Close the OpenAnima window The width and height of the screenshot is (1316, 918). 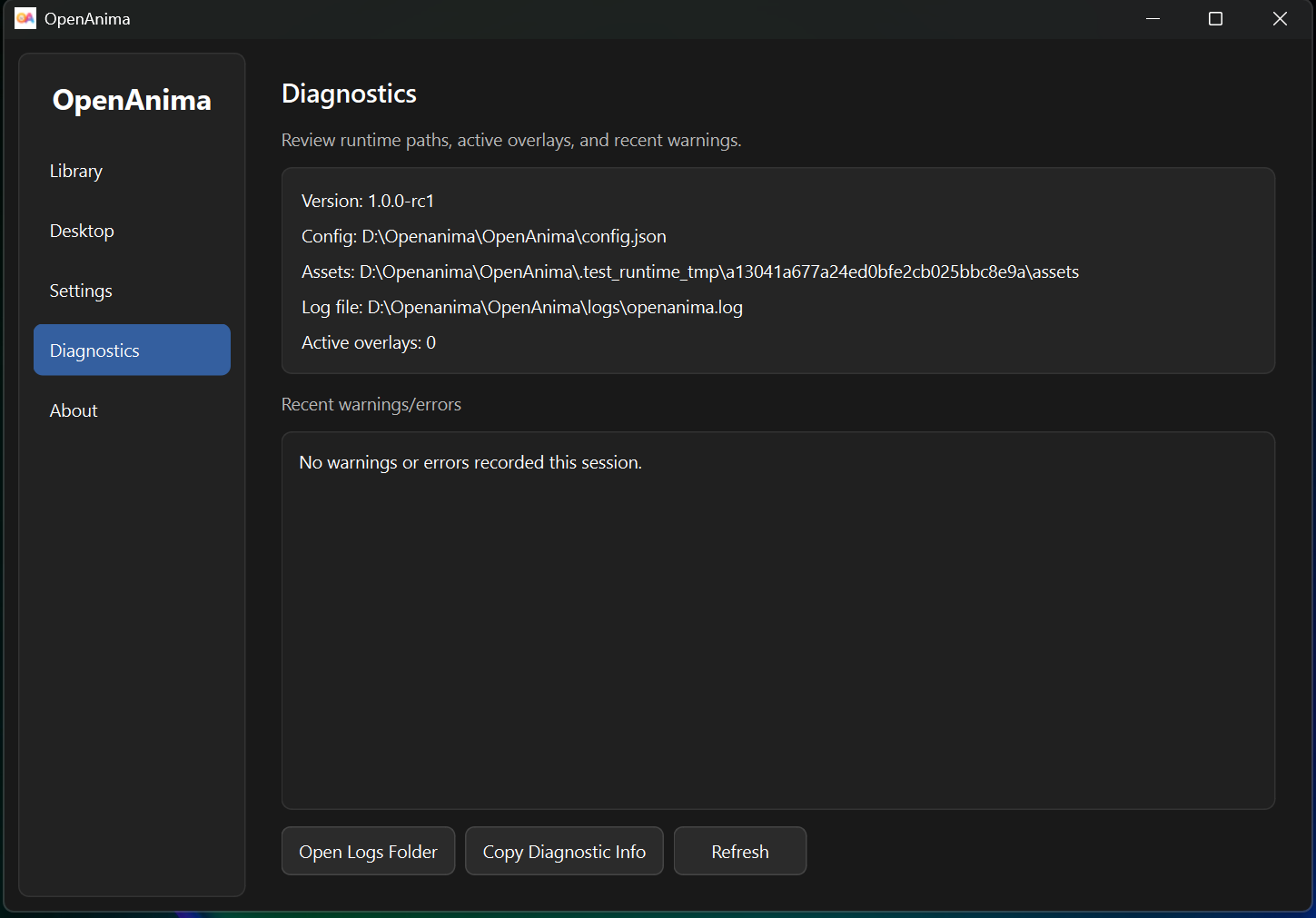[x=1280, y=19]
